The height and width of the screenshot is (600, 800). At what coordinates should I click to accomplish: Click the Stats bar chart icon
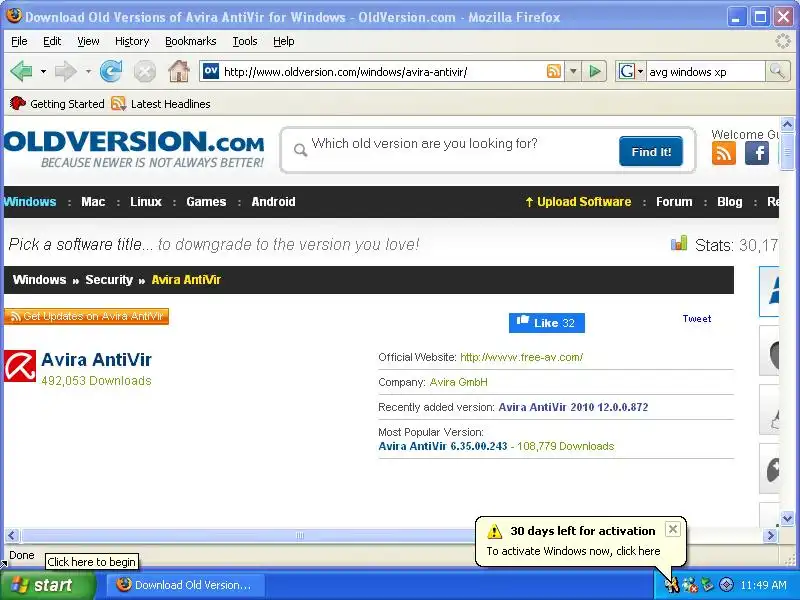point(679,243)
